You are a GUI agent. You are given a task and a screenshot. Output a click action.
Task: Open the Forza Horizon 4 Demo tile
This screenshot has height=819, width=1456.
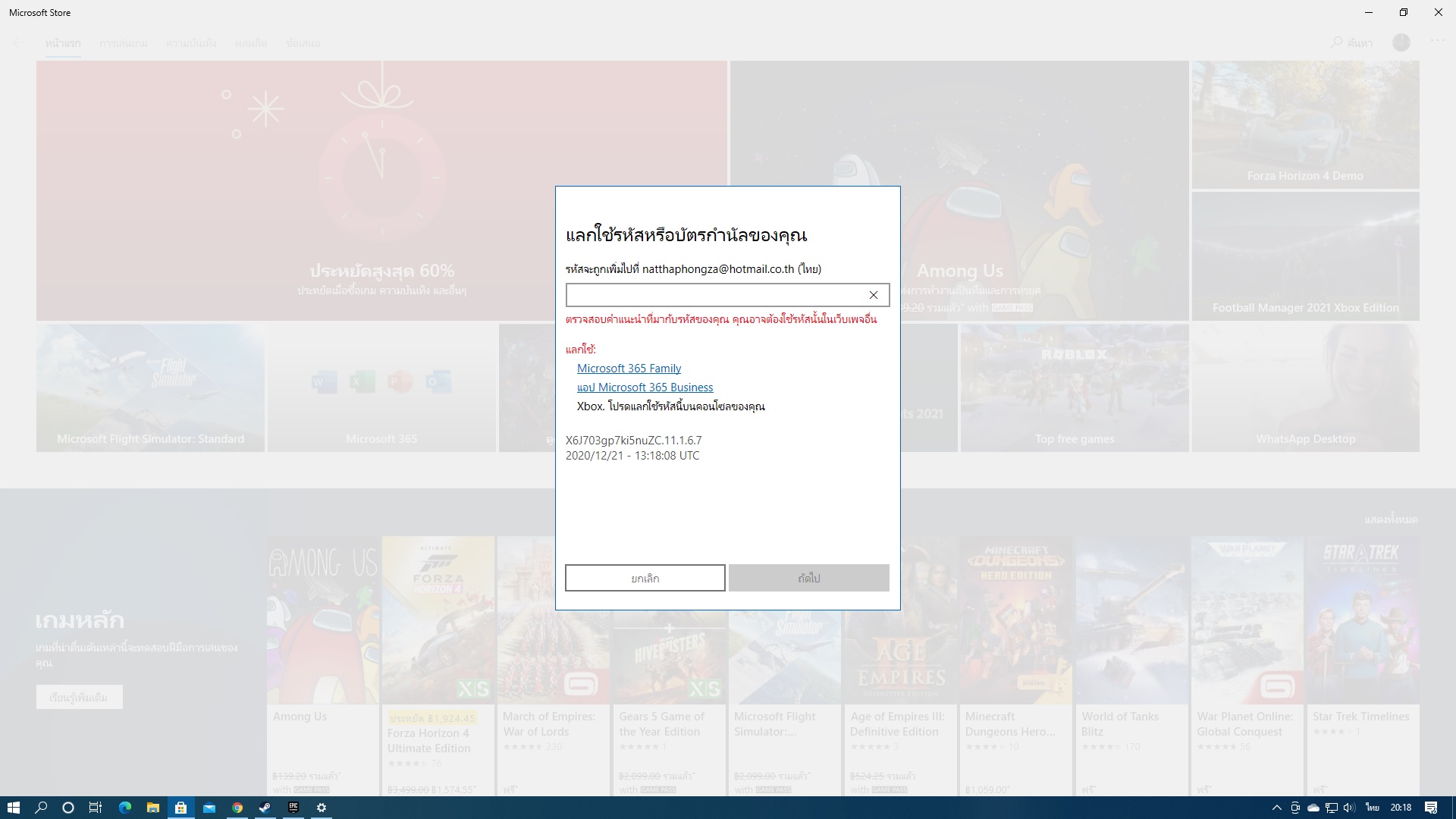(x=1305, y=125)
